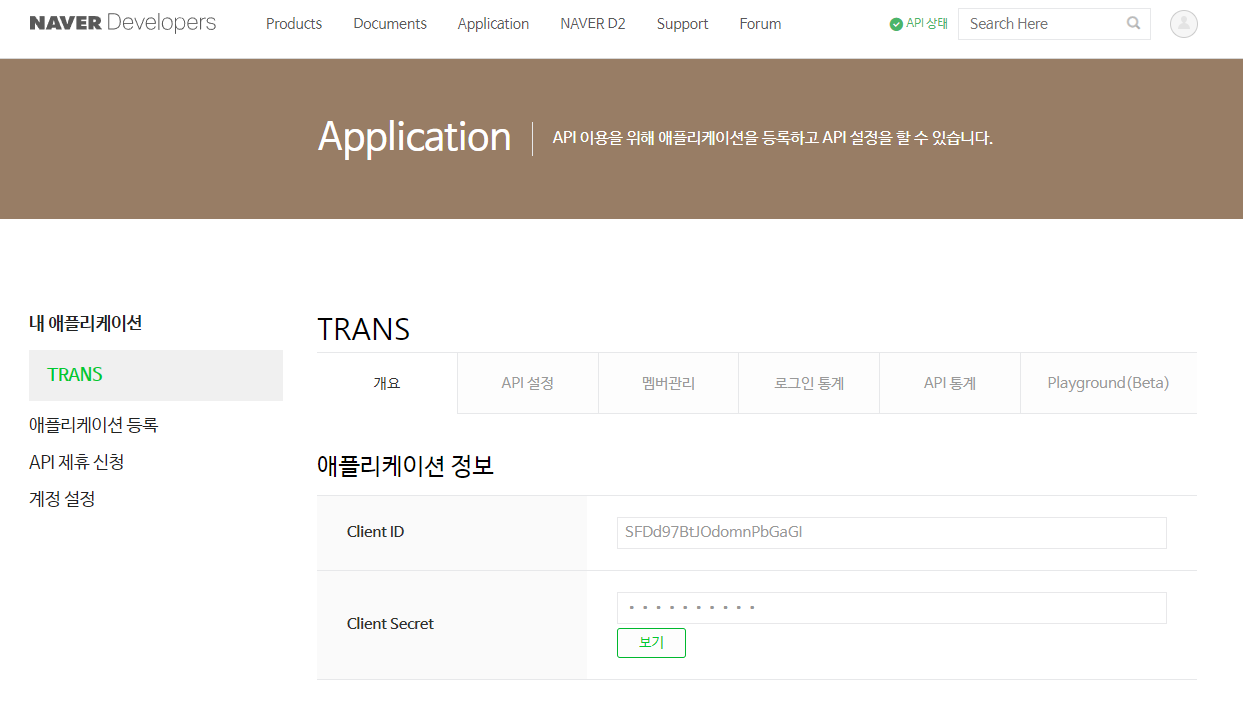Viewport: 1243px width, 722px height.
Task: Switch to the 멤버관리 tab
Action: [x=668, y=383]
